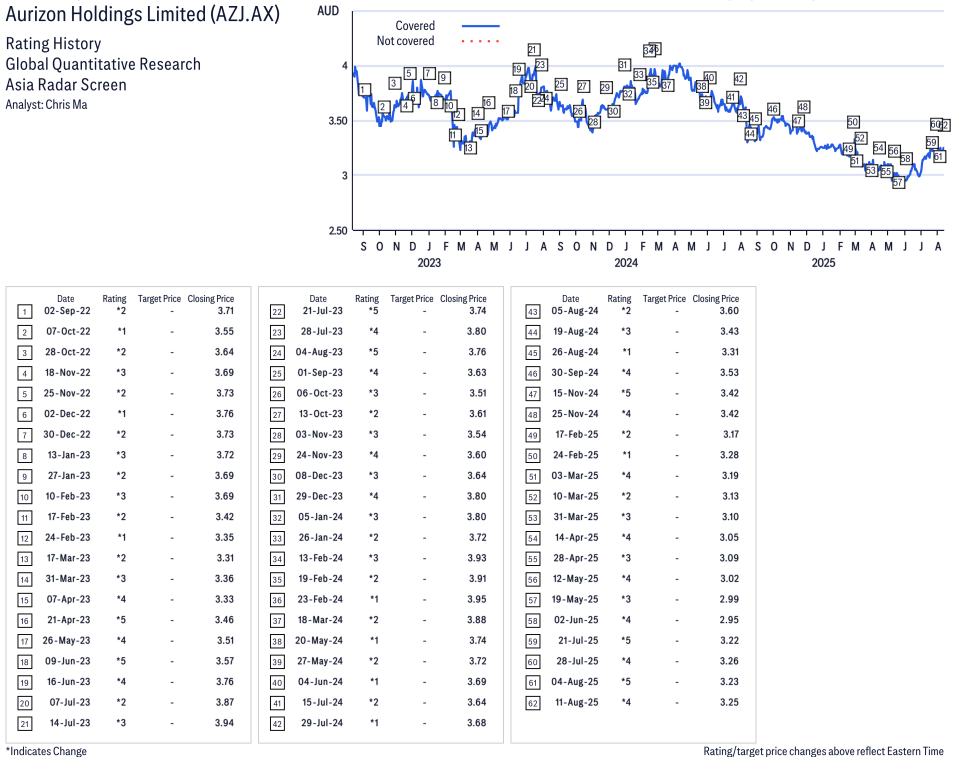Click the title Aurizon Holdings Limited (AZJ.AX)
Image resolution: width=955 pixels, height=757 pixels.
click(x=143, y=14)
